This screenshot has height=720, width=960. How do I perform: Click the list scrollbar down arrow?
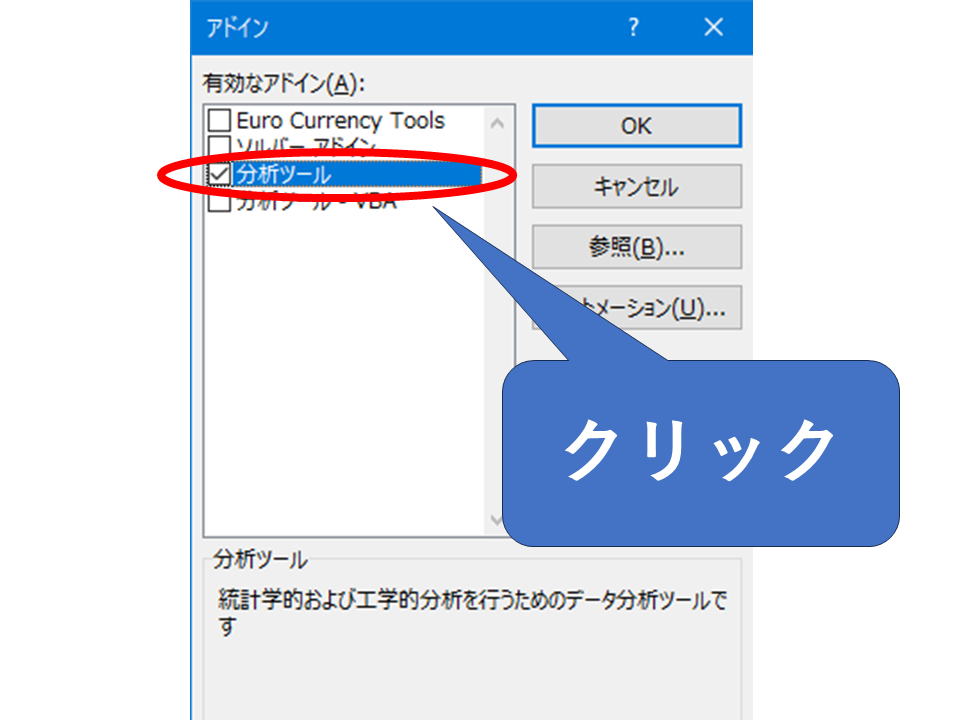pyautogui.click(x=497, y=519)
